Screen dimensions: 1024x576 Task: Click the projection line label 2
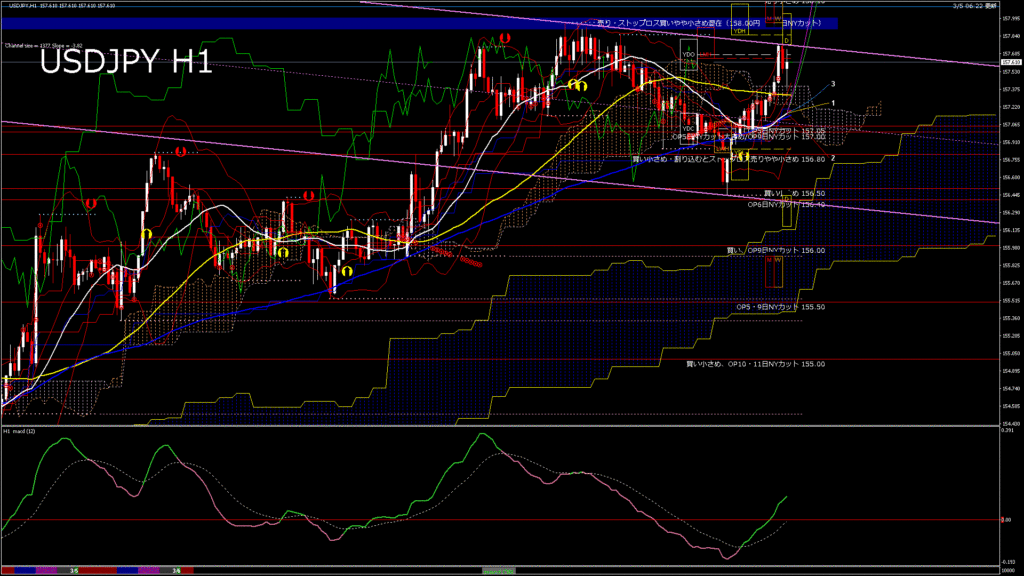coord(833,158)
